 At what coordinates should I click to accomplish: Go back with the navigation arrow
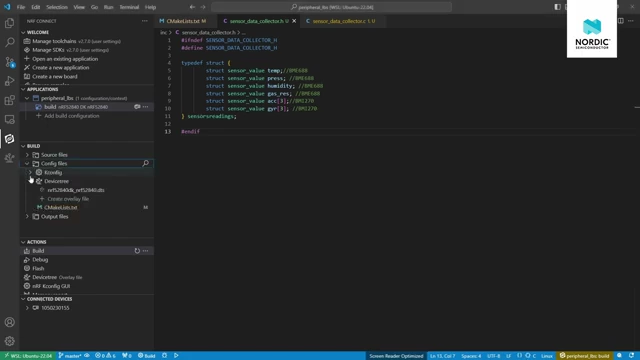192,7
